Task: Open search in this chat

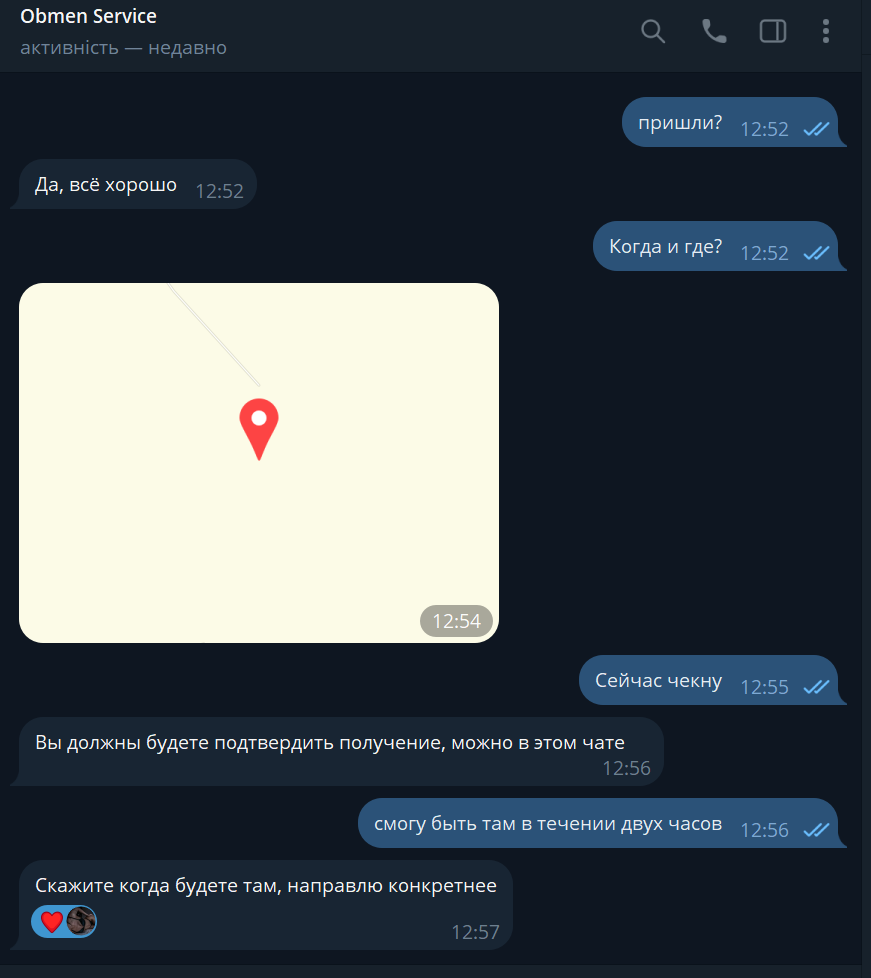Action: pyautogui.click(x=653, y=31)
